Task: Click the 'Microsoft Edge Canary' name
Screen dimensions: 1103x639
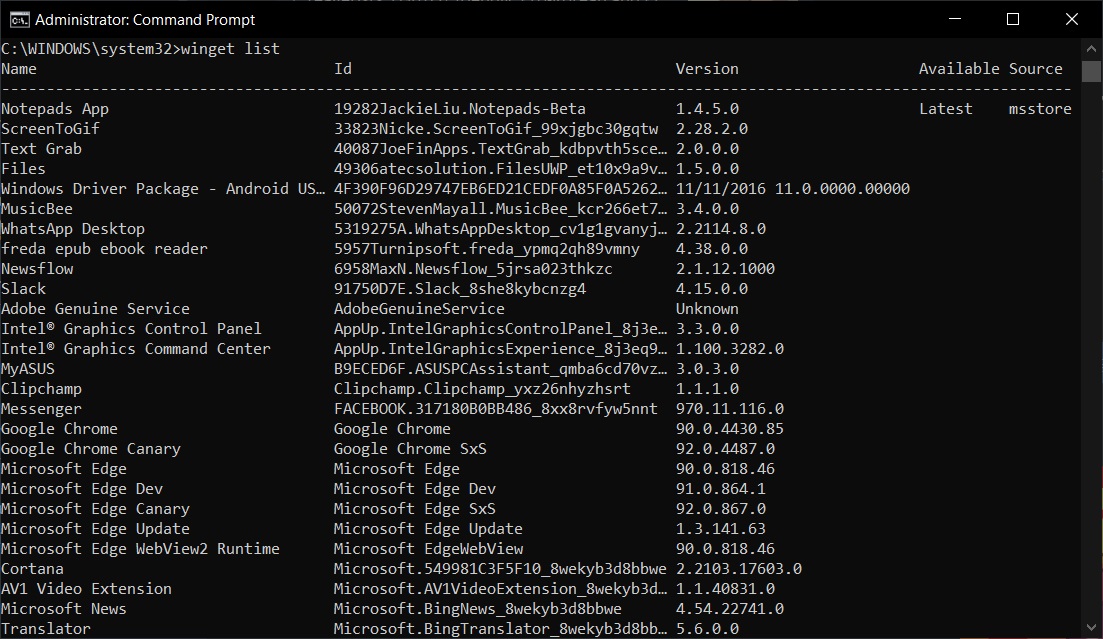Action: [x=95, y=509]
